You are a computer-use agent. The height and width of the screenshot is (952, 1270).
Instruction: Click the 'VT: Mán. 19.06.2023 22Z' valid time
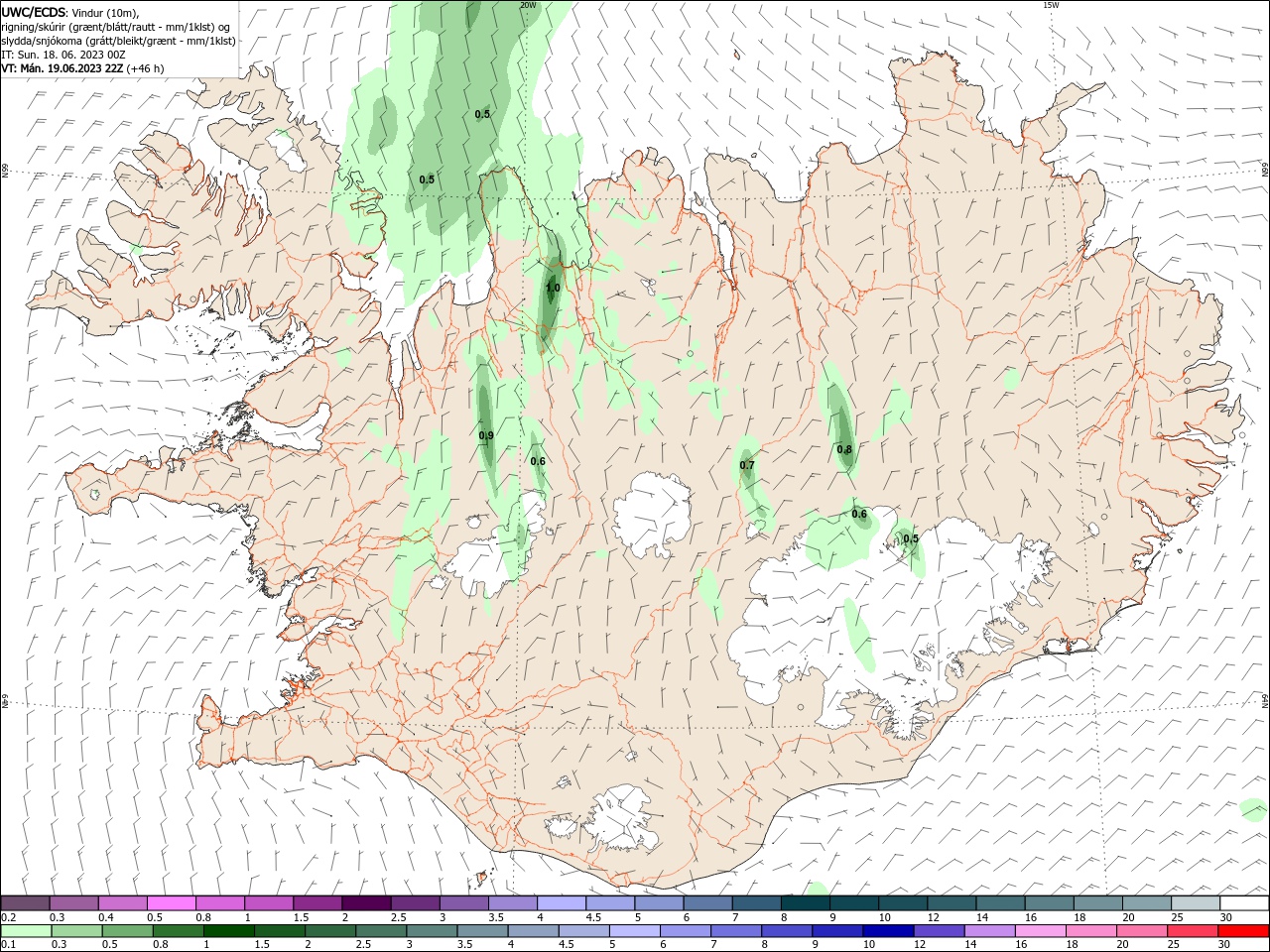pyautogui.click(x=62, y=68)
